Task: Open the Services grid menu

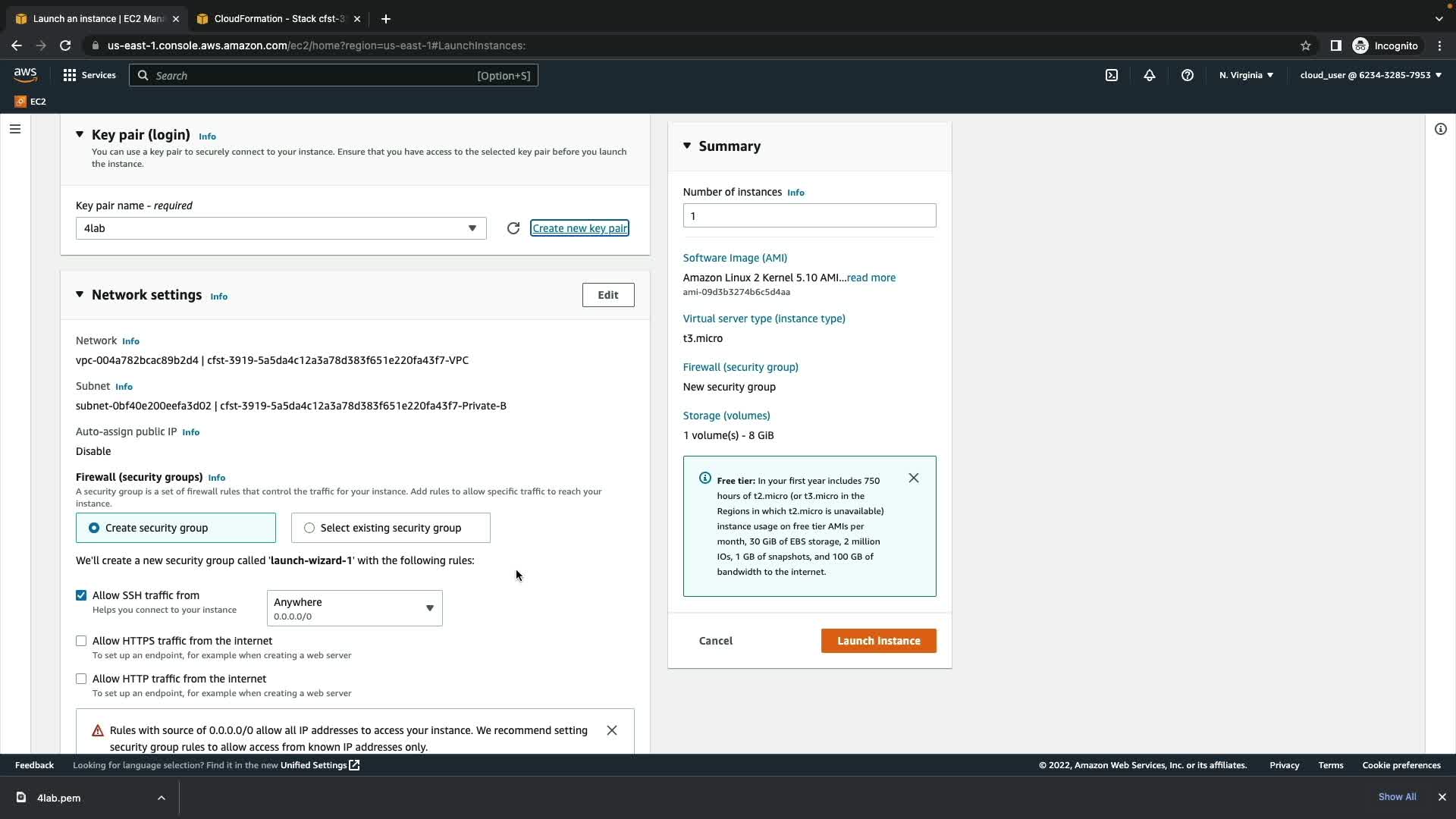Action: 70,75
